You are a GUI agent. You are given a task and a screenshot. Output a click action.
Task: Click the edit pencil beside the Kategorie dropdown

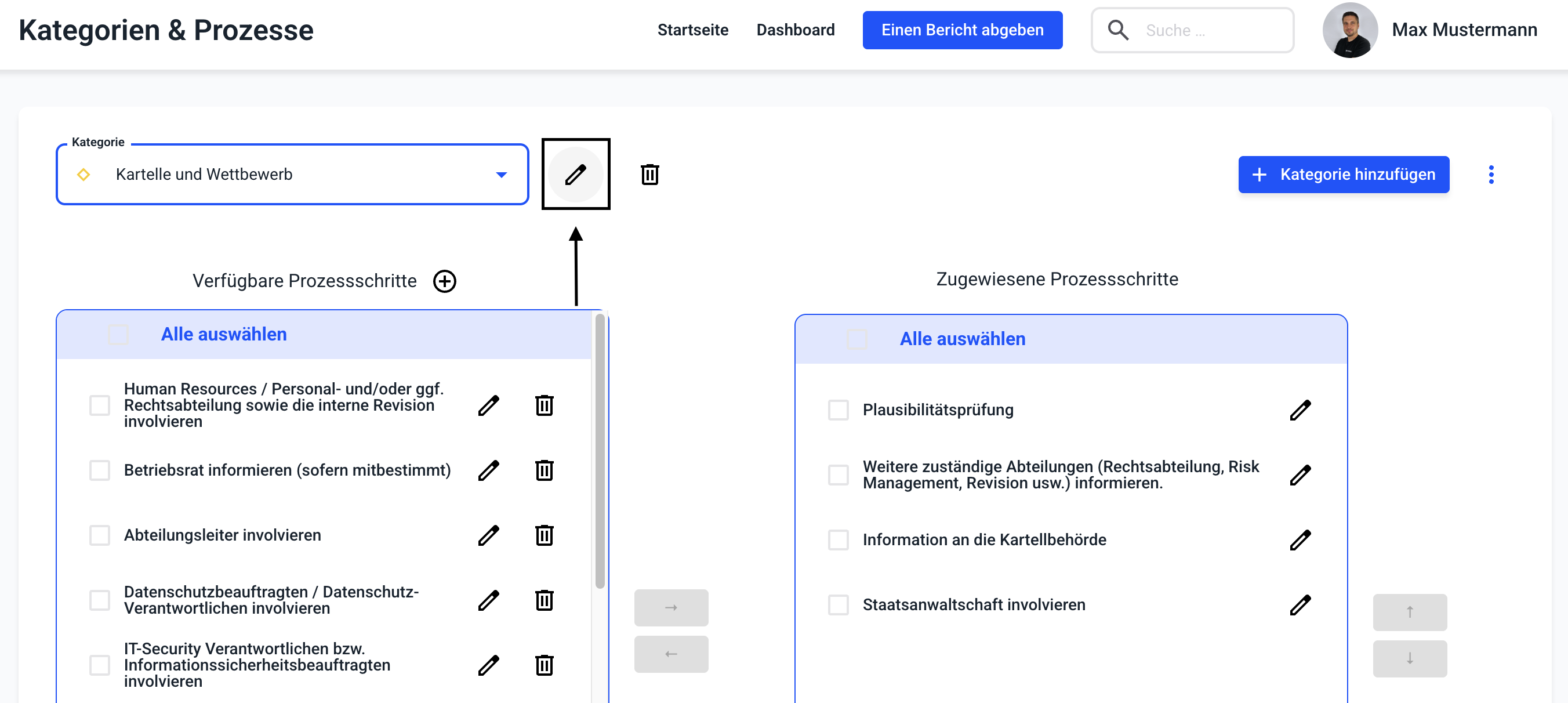[575, 175]
